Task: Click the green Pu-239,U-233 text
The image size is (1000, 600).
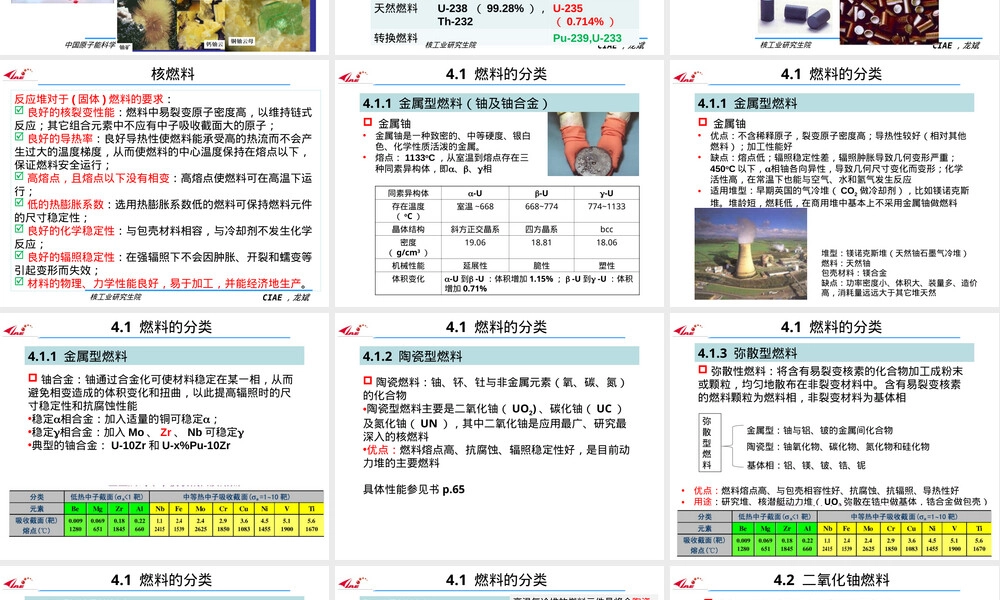Action: pyautogui.click(x=587, y=38)
